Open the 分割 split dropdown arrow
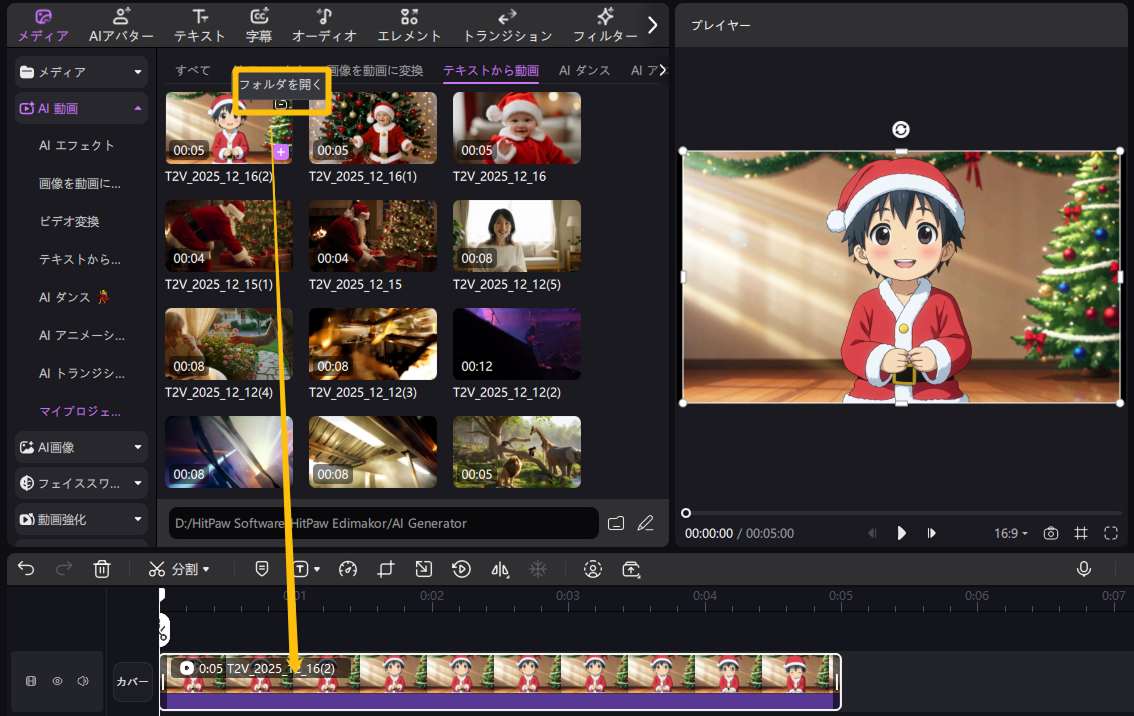The image size is (1134, 716). (x=208, y=569)
